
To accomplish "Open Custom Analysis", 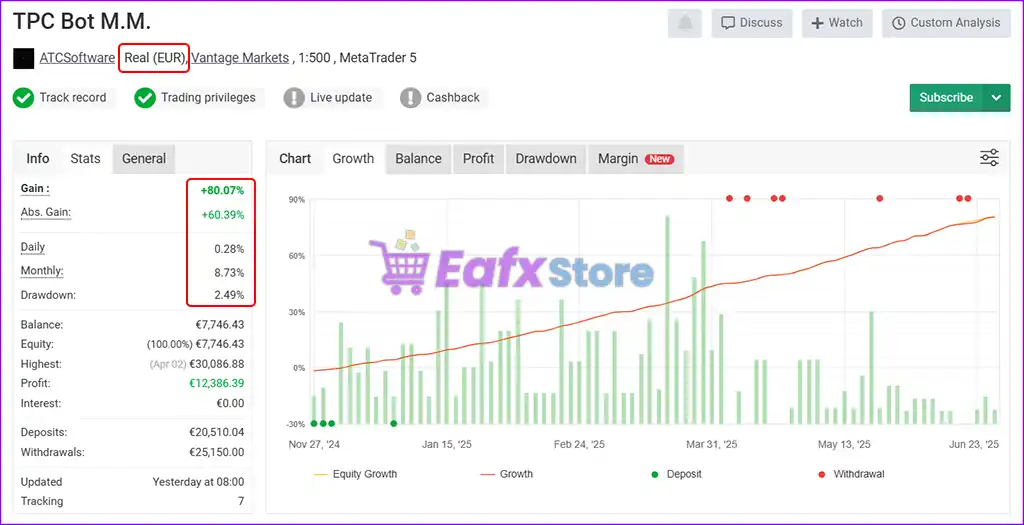I will click(946, 23).
